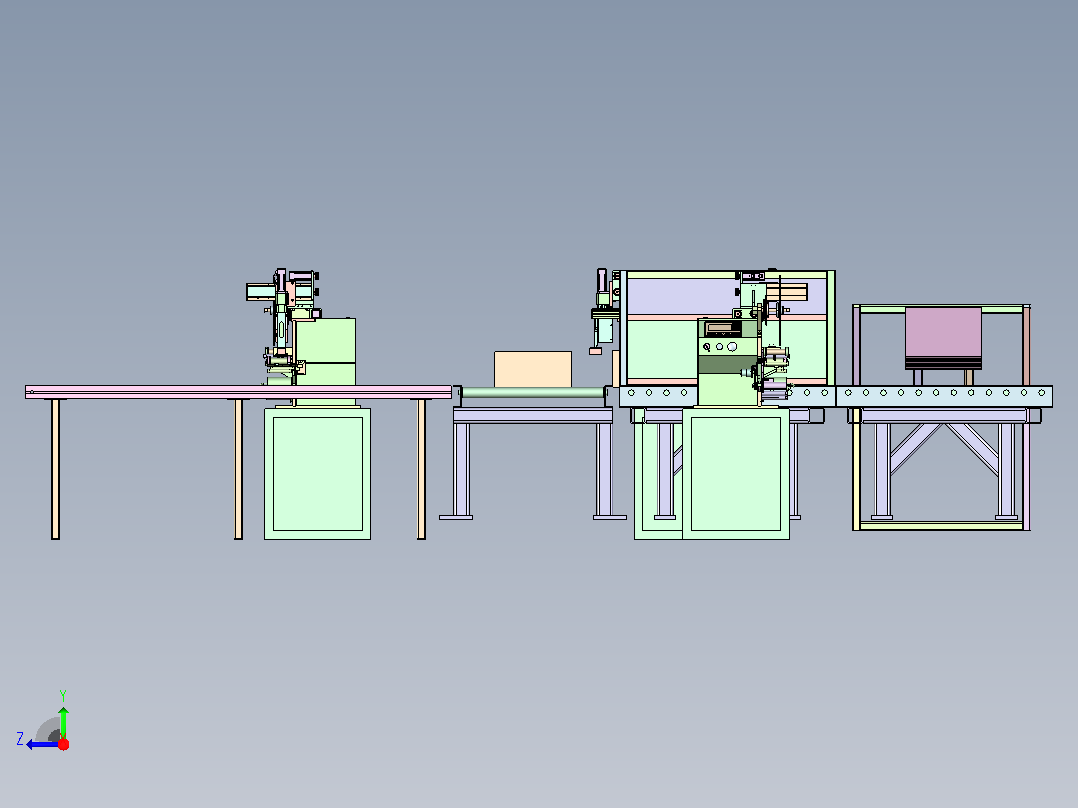Viewport: 1078px width, 808px height.
Task: Select the cyan horizontal arm on left machine
Action: point(261,292)
